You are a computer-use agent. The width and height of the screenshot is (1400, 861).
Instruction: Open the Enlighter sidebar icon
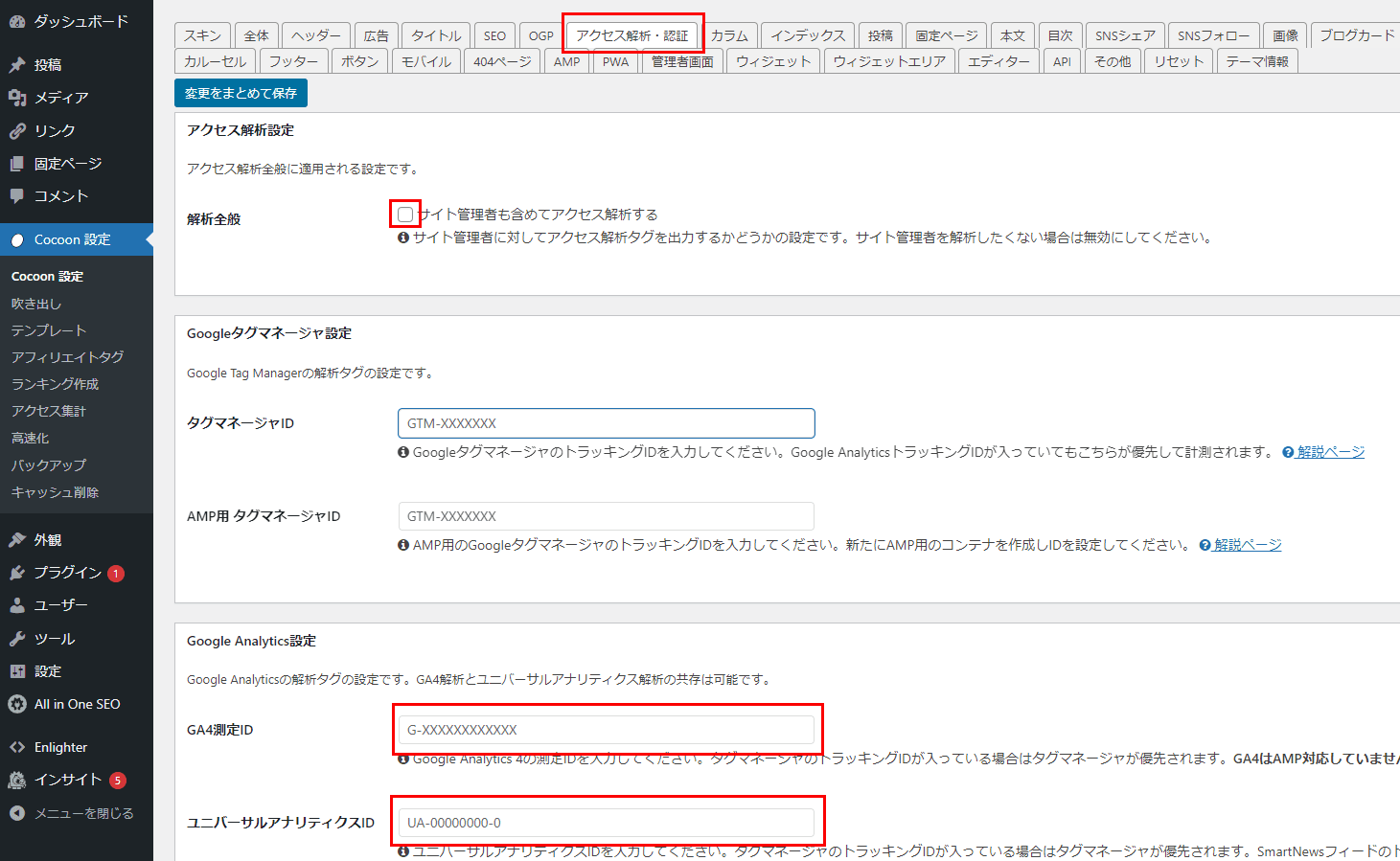19,746
